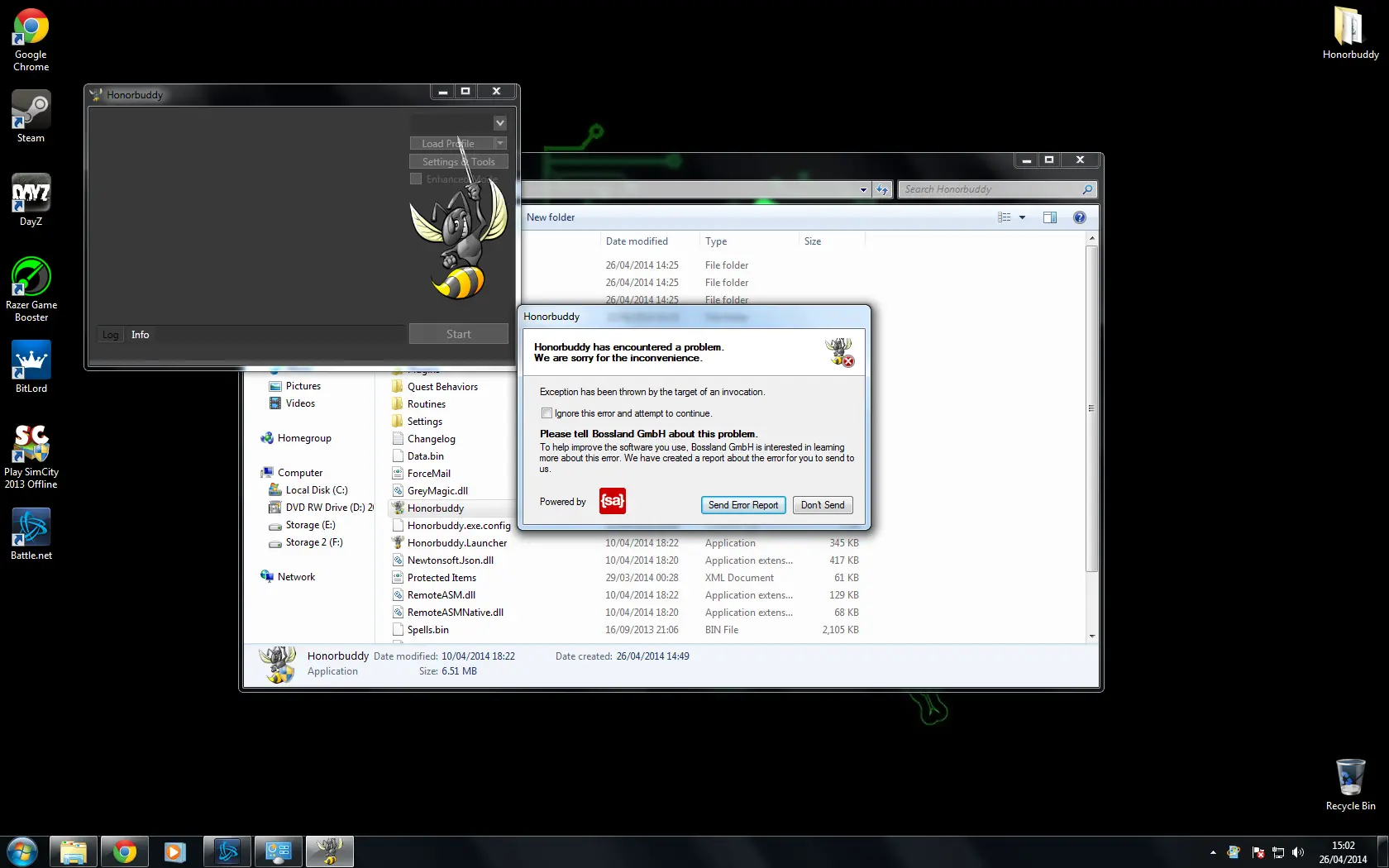Click the Windows Start orb

pyautogui.click(x=22, y=851)
